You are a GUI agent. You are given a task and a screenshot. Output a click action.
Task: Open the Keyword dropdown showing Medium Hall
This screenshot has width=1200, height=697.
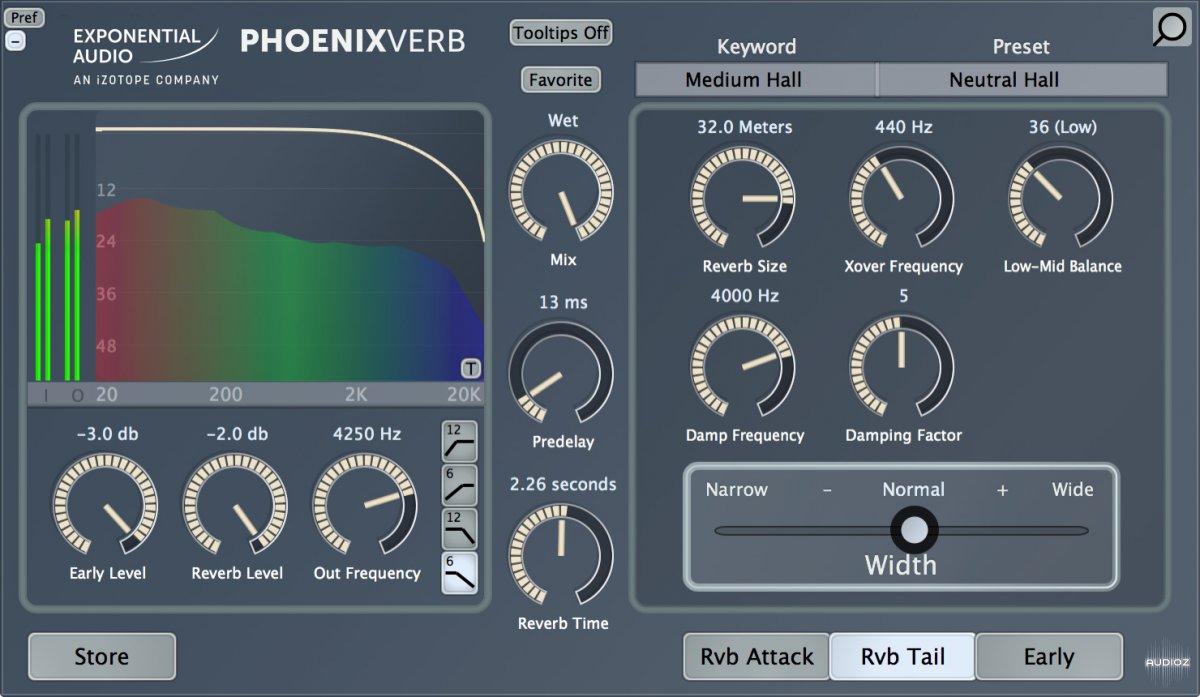pyautogui.click(x=756, y=80)
